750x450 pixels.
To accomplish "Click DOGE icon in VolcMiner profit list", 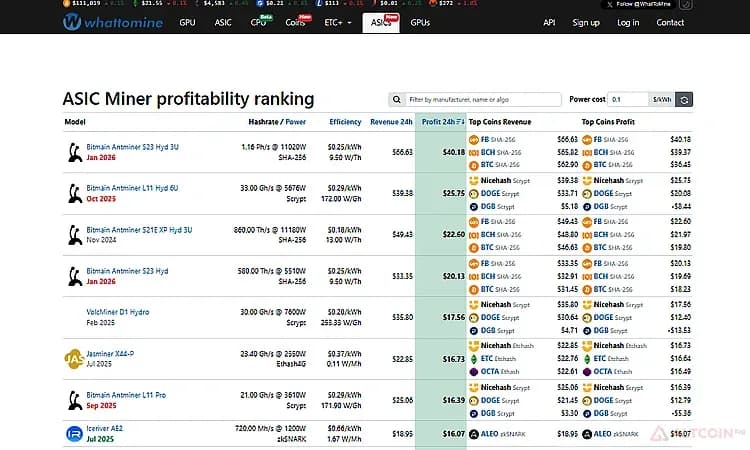I will [587, 318].
